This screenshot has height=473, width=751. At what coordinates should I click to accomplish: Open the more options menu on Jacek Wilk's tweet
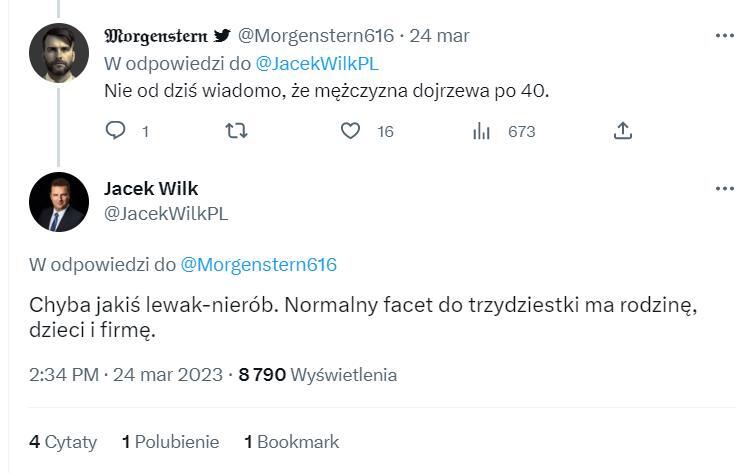tap(725, 188)
